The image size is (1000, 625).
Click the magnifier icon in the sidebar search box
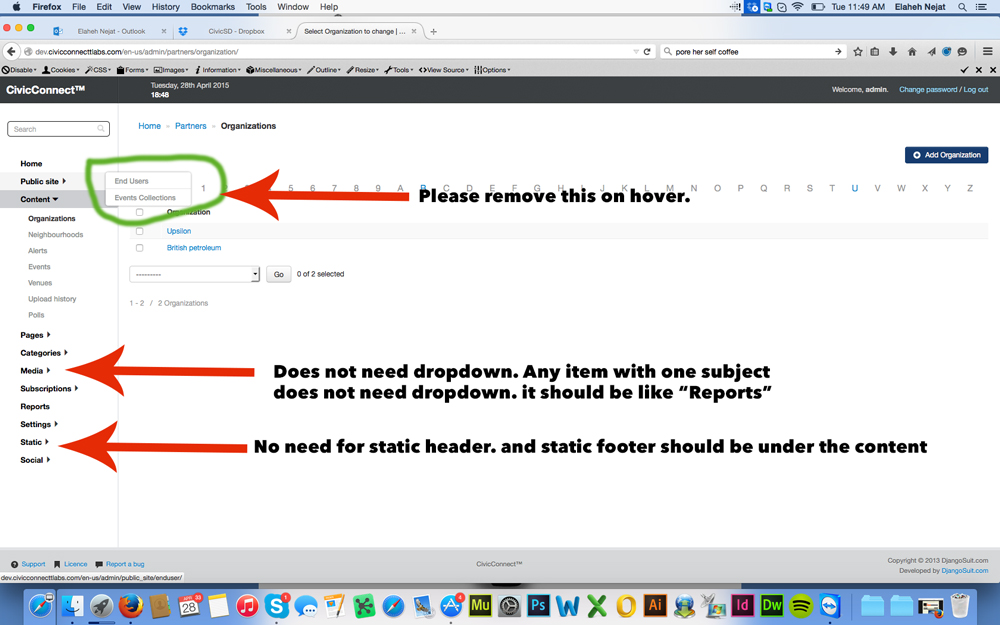coord(101,129)
